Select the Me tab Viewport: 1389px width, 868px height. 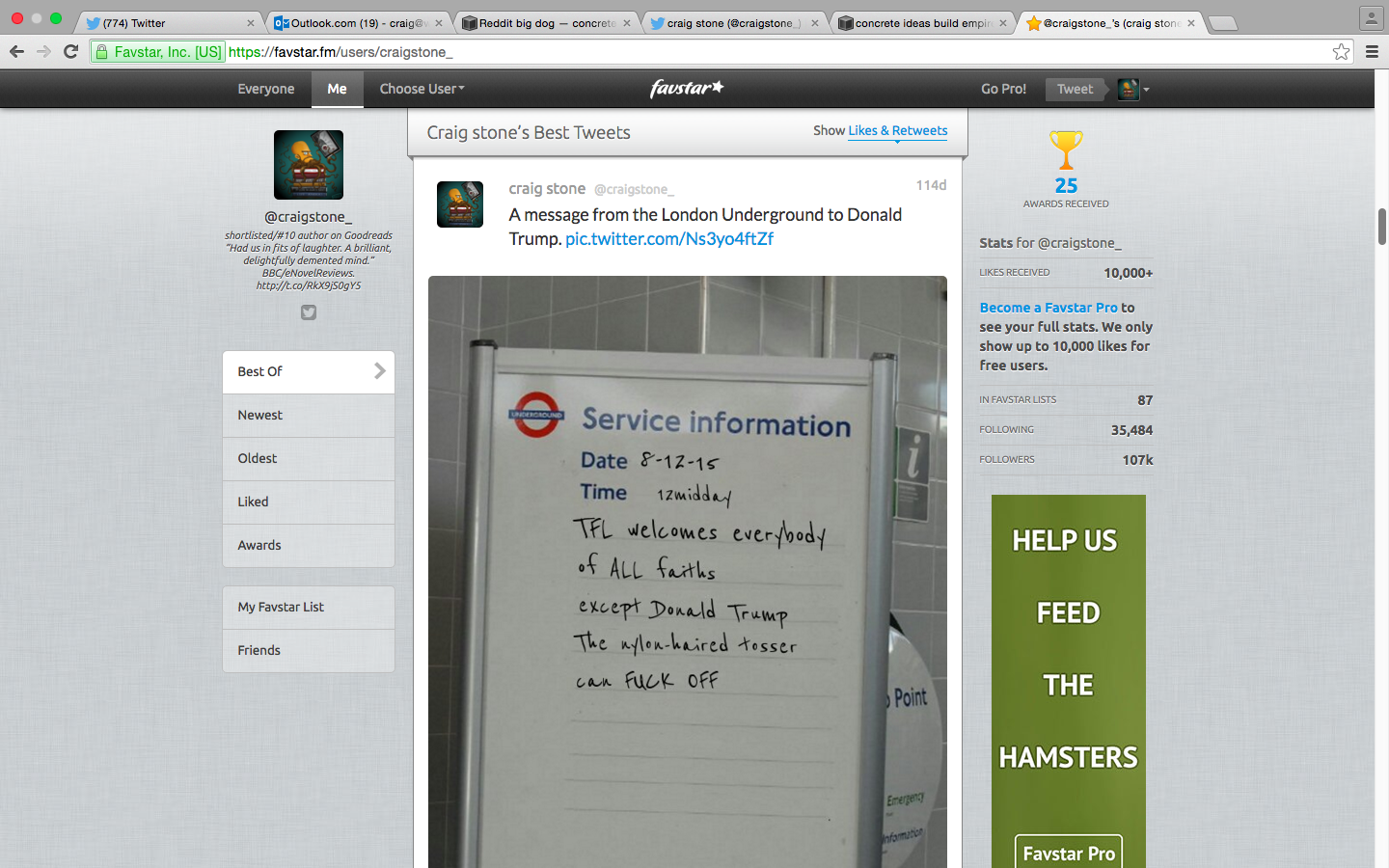[x=337, y=89]
